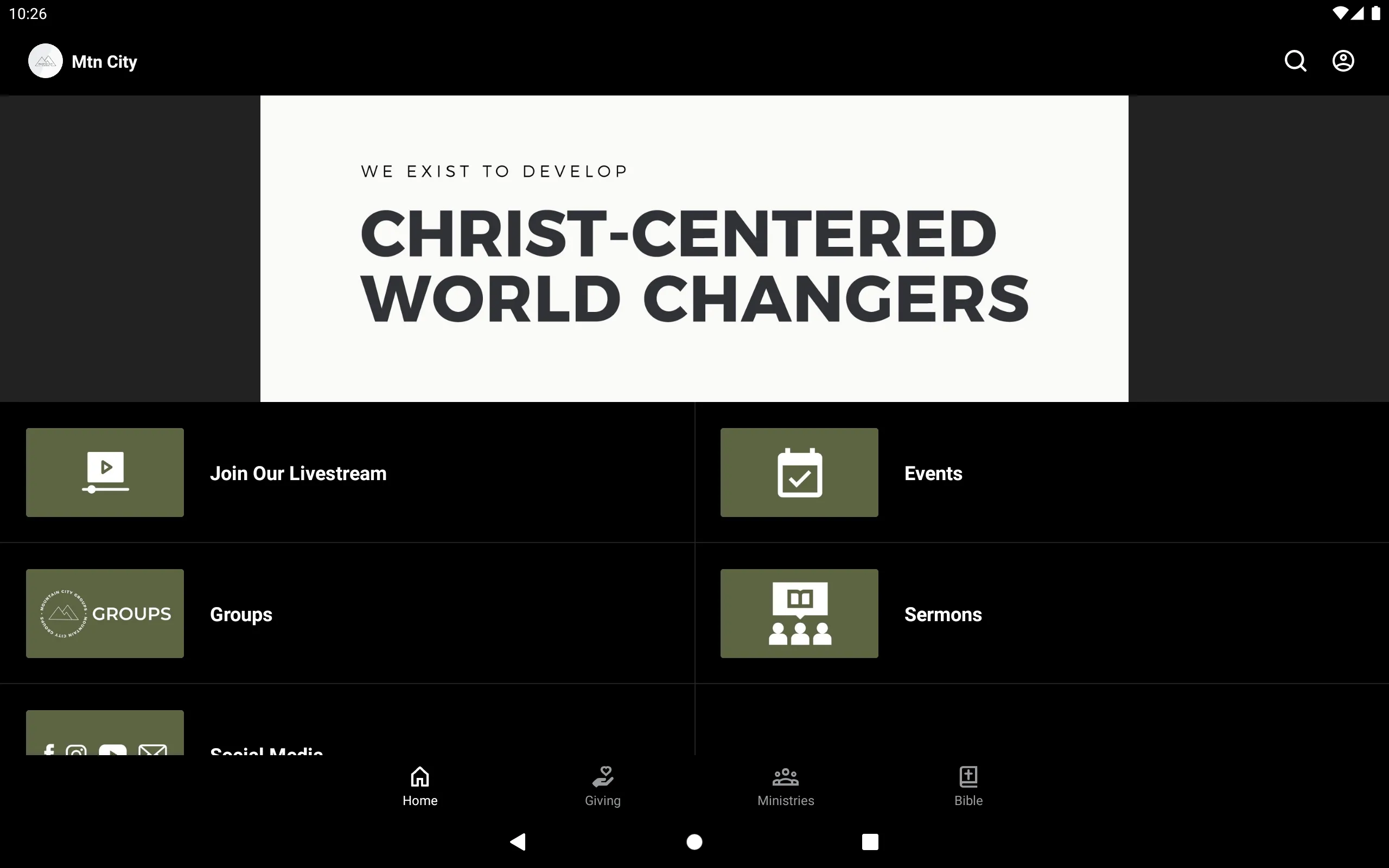Tap the search magnifier icon

[1296, 61]
